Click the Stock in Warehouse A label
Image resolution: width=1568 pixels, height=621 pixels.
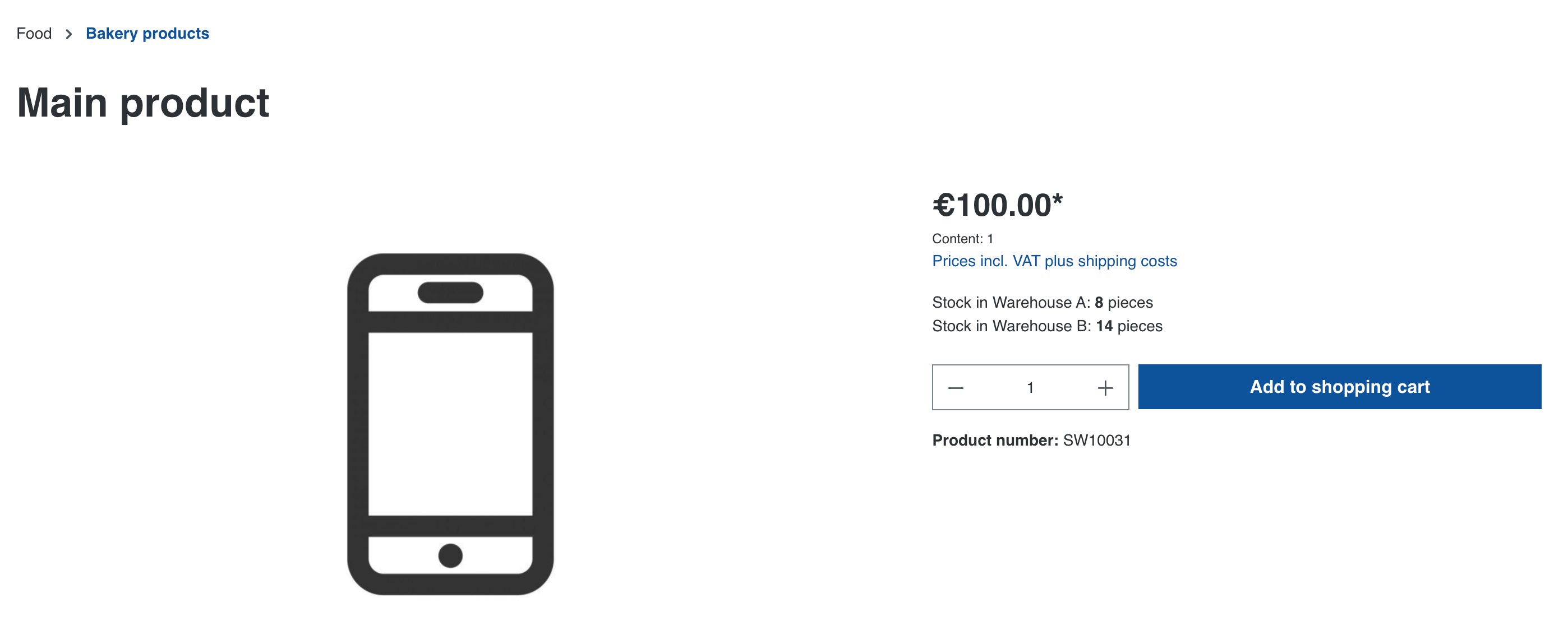1011,302
